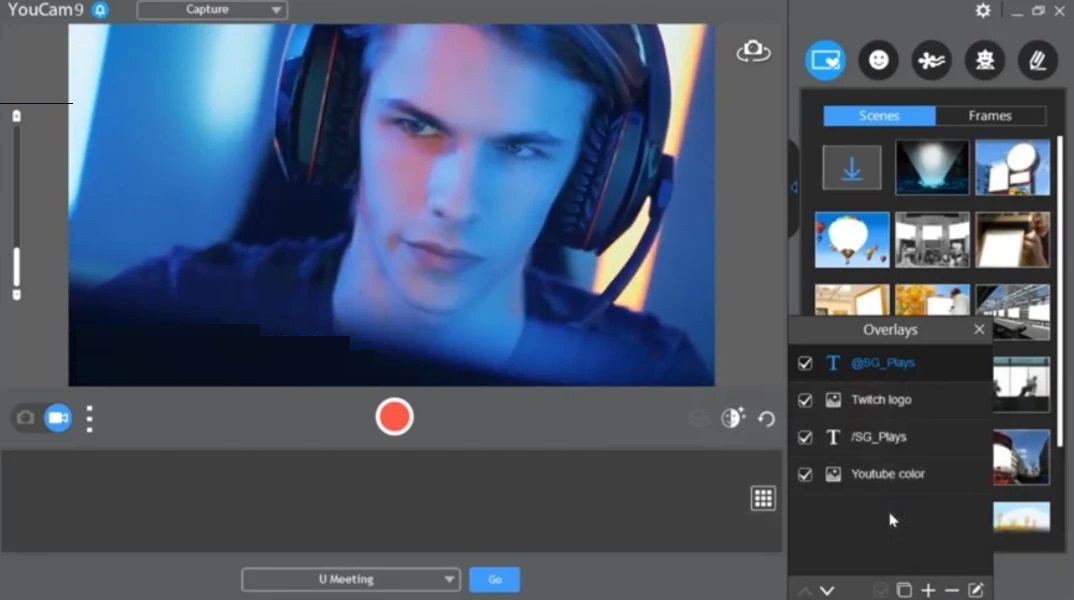
Task: Open the Drawing pencil tool panel
Action: (x=1037, y=61)
